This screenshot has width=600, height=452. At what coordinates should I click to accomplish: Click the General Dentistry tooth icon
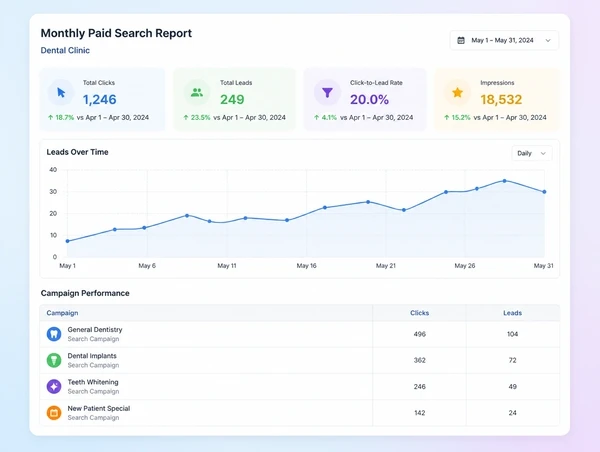[54, 334]
